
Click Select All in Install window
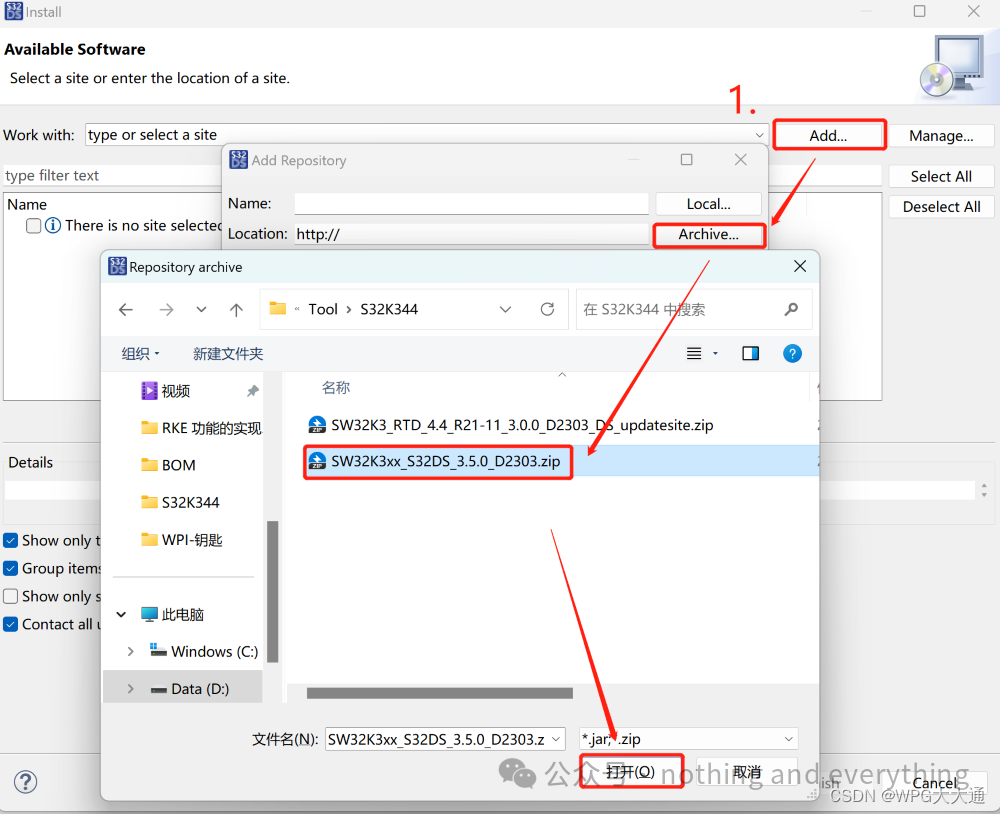(941, 177)
